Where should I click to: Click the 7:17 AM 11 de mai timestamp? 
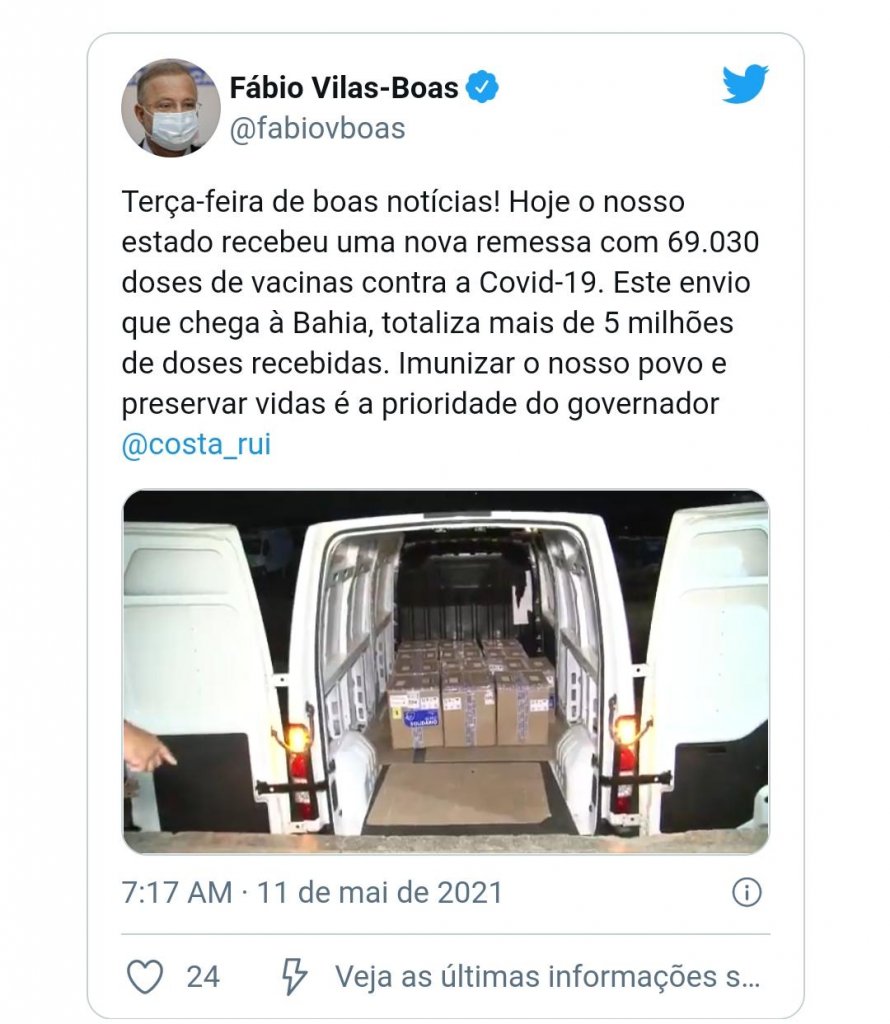coord(312,892)
